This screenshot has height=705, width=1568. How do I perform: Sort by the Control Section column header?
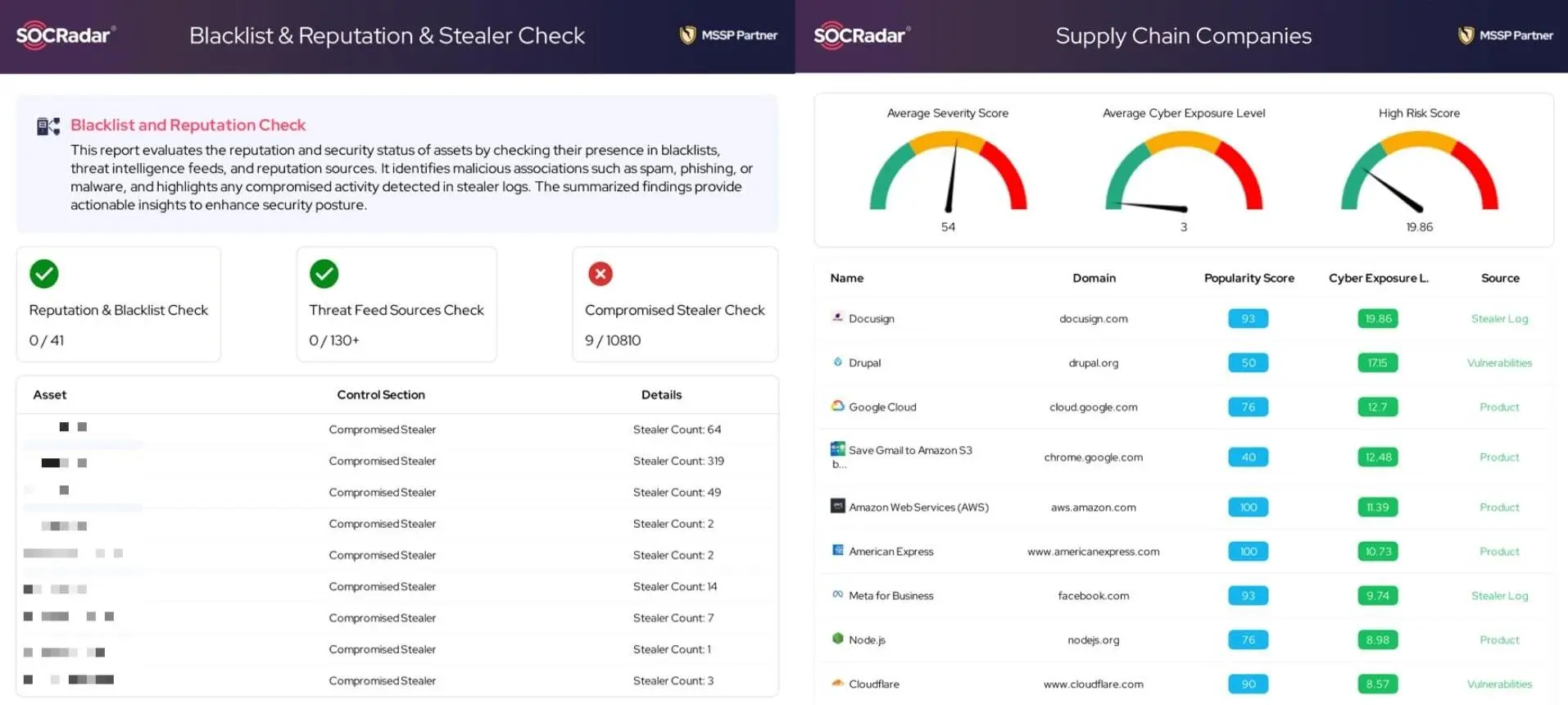pyautogui.click(x=381, y=394)
